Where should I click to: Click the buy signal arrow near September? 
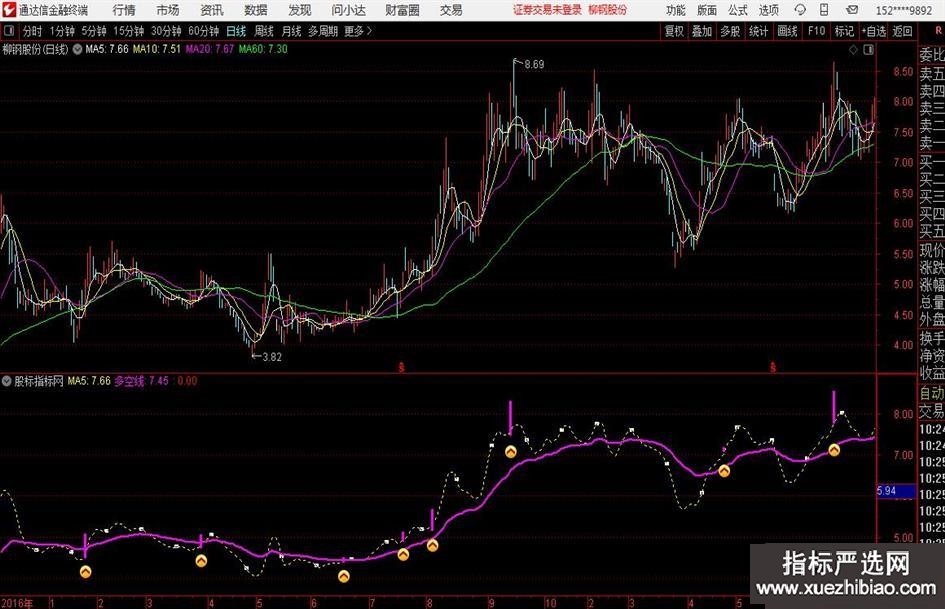click(x=510, y=452)
